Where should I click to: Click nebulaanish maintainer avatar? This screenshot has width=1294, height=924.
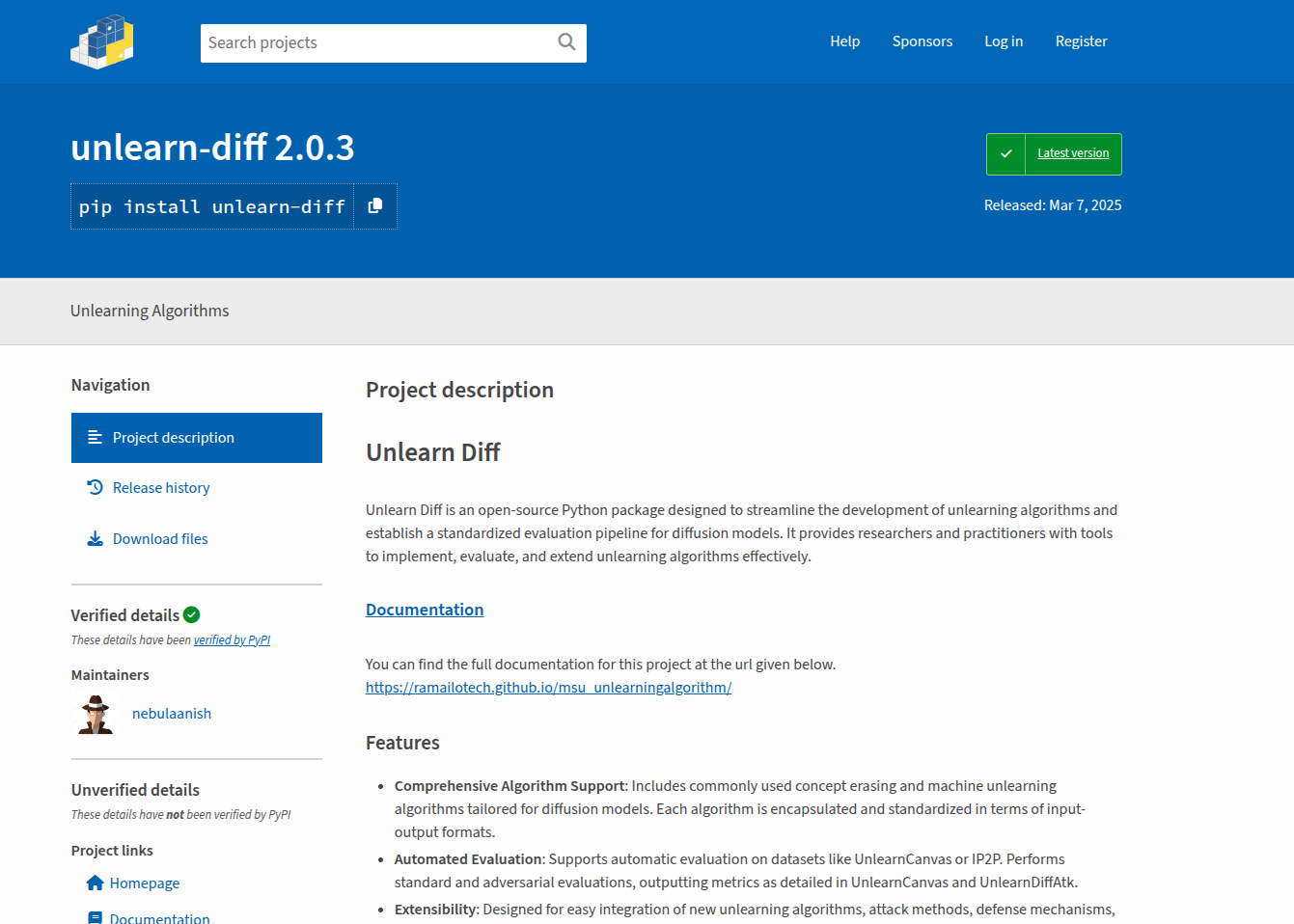(96, 714)
